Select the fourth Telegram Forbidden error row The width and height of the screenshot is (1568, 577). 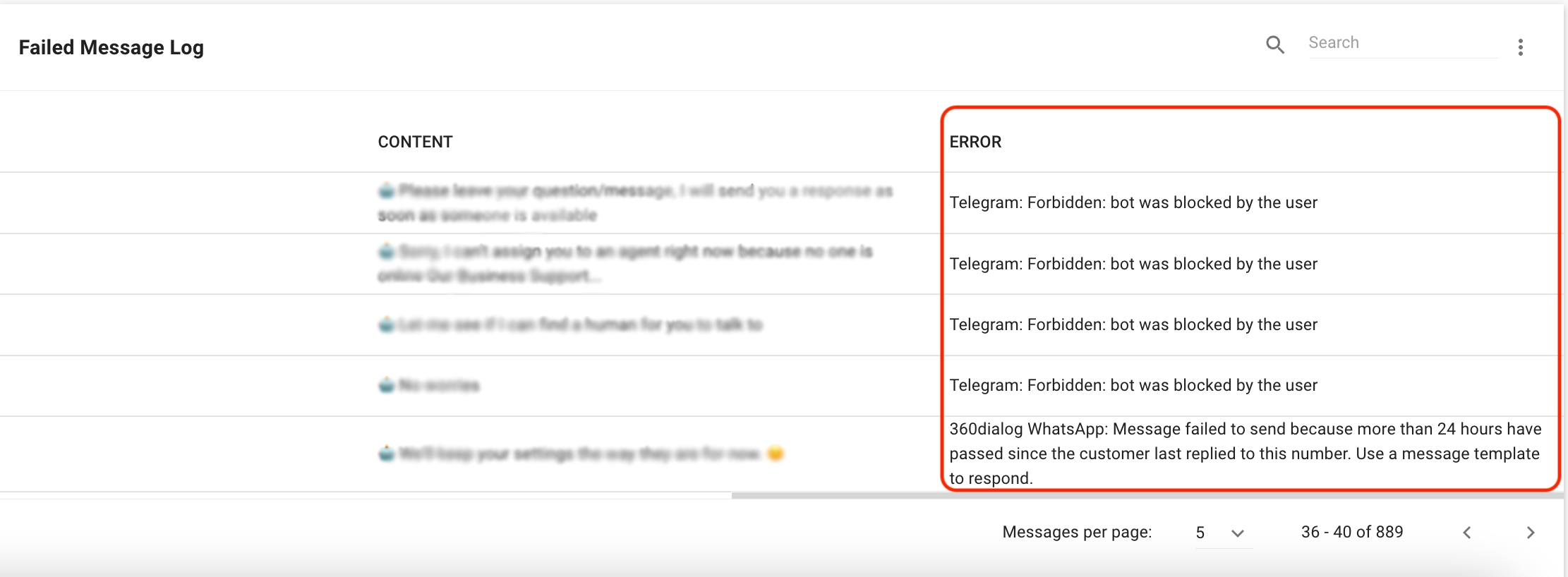point(1133,385)
